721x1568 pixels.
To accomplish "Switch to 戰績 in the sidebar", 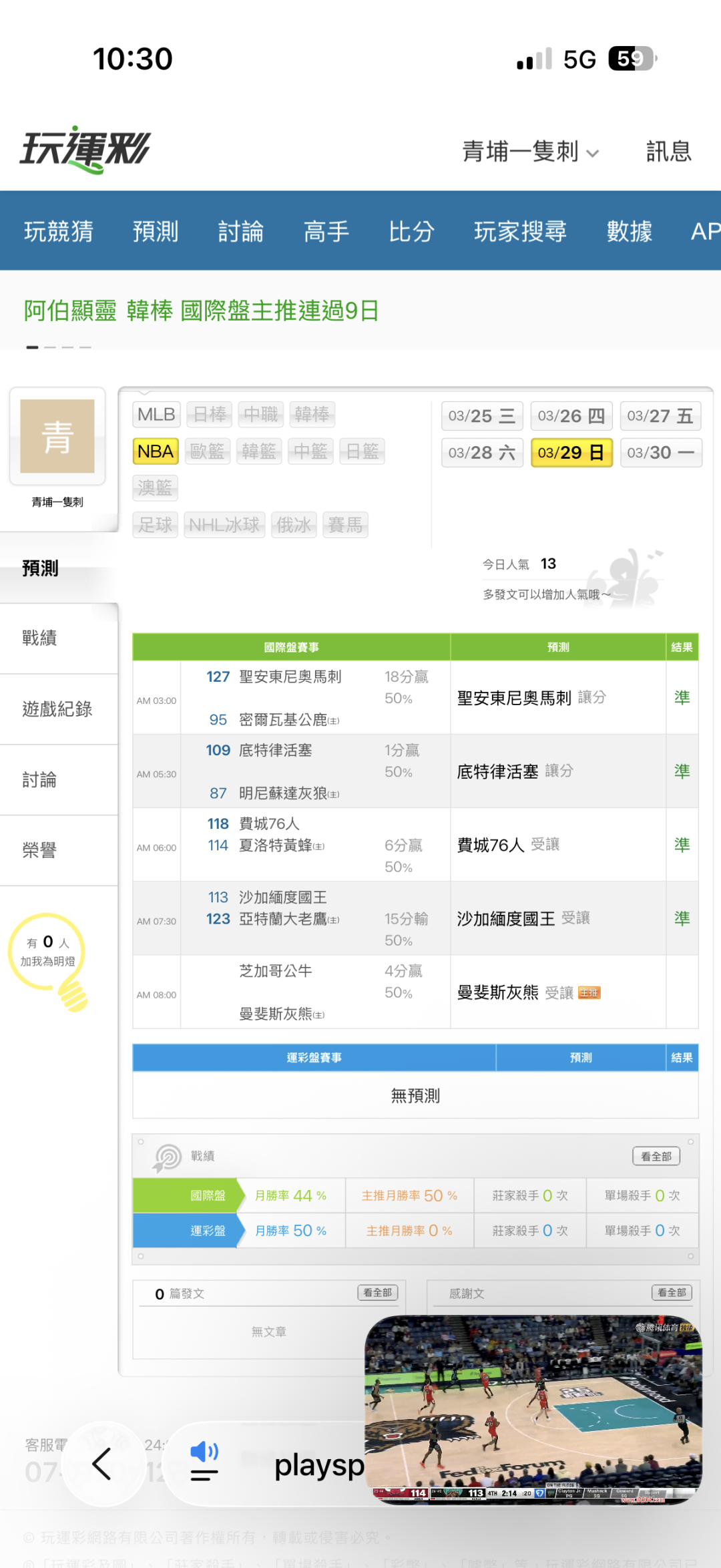I will click(40, 638).
